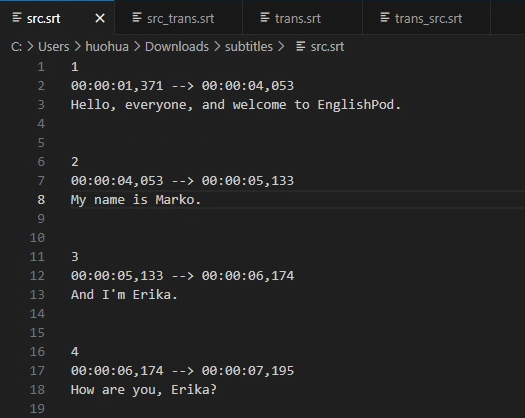Image resolution: width=525 pixels, height=418 pixels.
Task: Open the subtitles breadcrumb folder
Action: 249,47
